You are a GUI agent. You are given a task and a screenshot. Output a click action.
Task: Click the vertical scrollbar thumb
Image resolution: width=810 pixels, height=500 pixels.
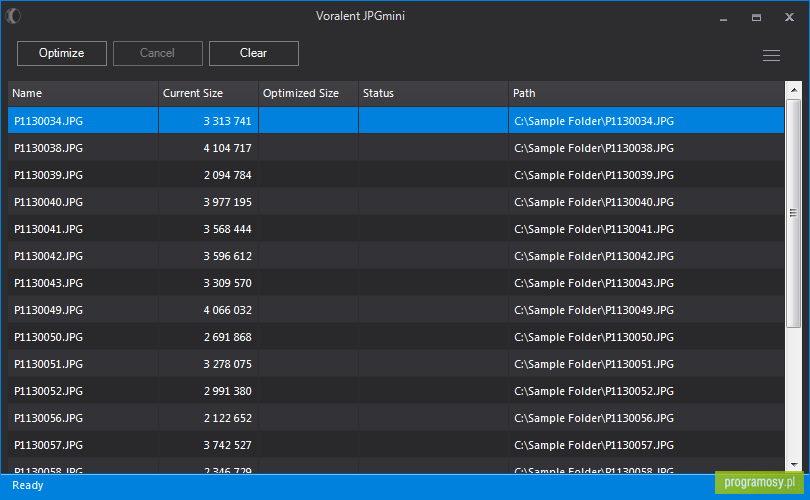click(x=793, y=213)
